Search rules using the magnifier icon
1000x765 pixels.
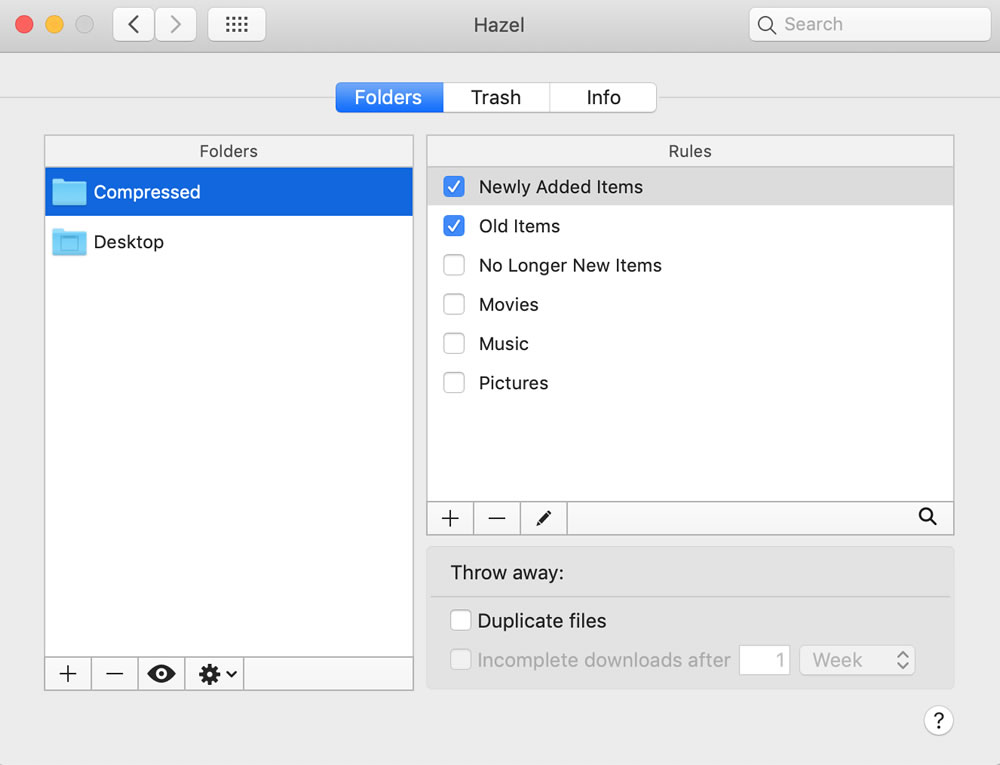pos(927,516)
